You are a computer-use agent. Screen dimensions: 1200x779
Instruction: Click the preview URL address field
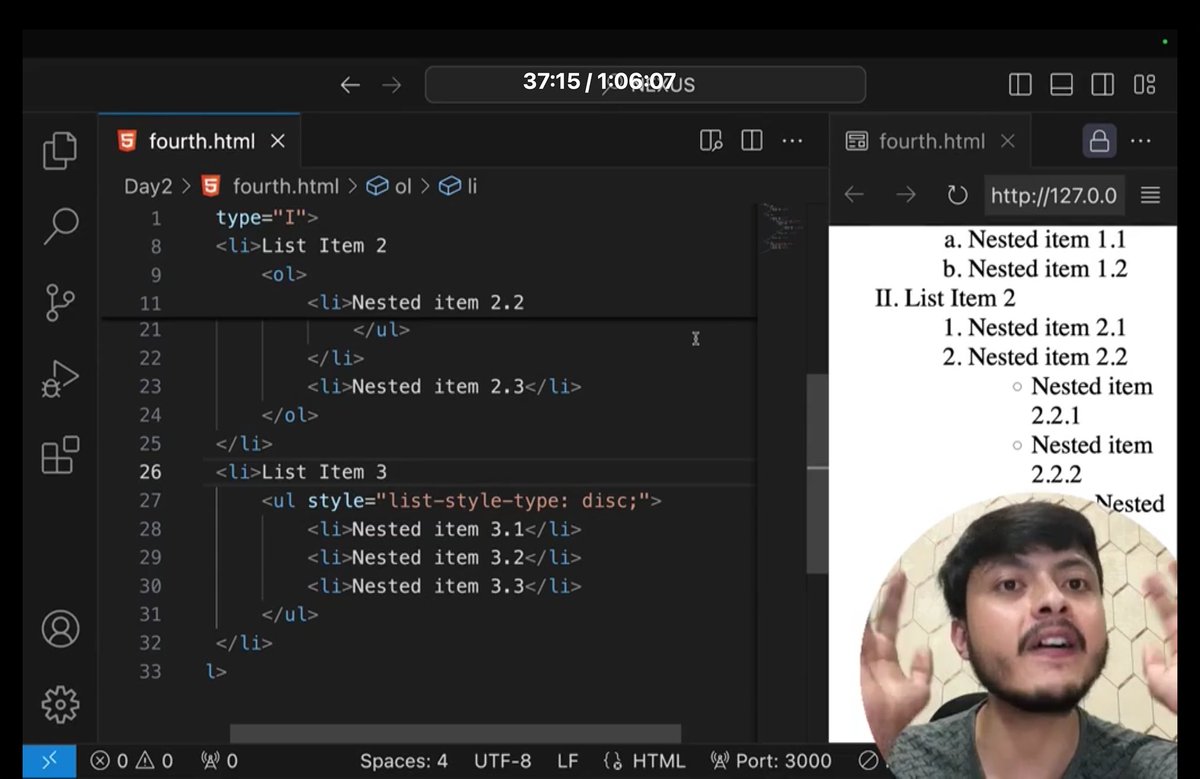(x=1054, y=194)
